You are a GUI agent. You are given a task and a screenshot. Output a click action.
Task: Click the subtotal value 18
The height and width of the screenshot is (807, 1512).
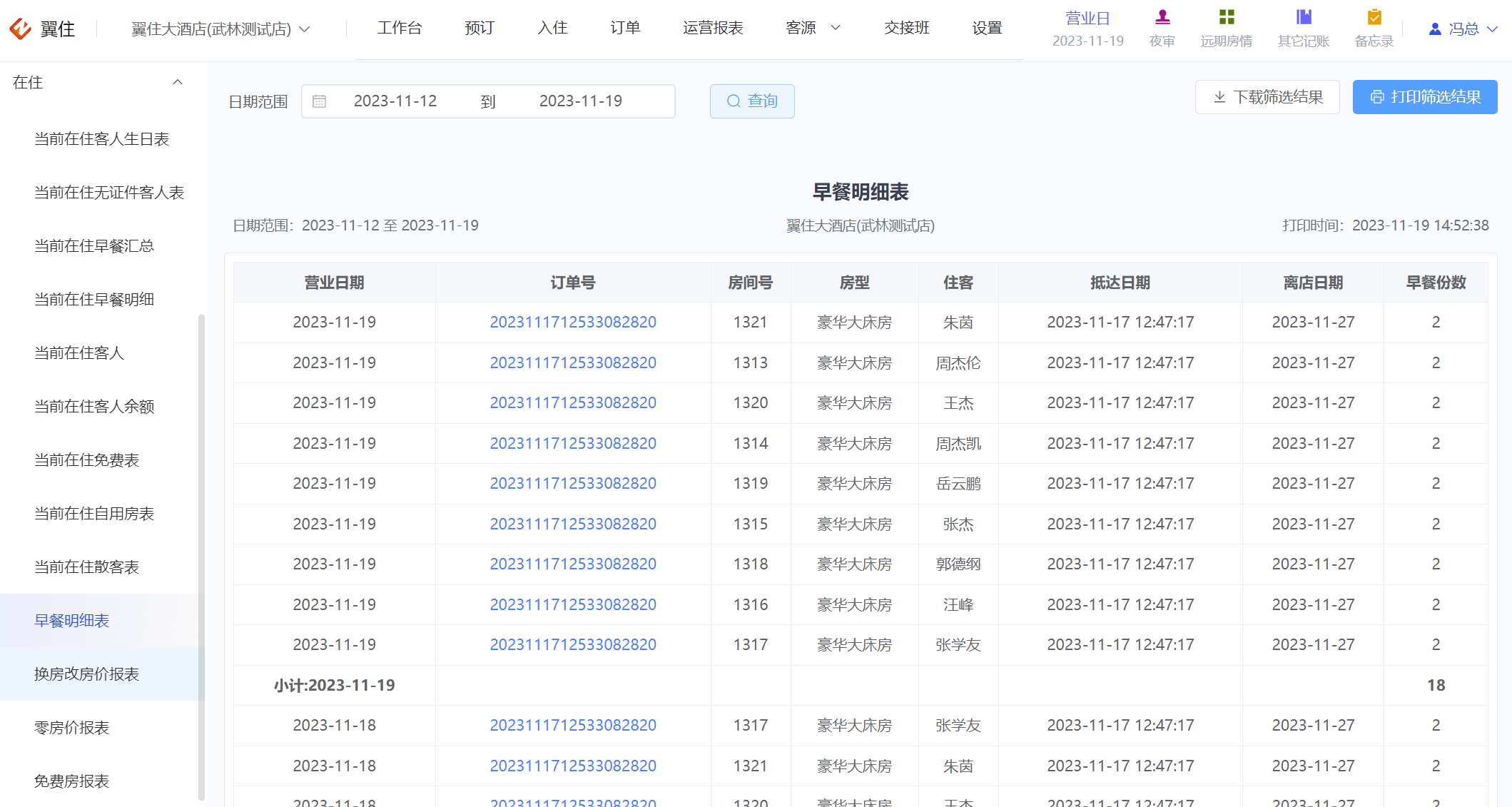pos(1436,686)
